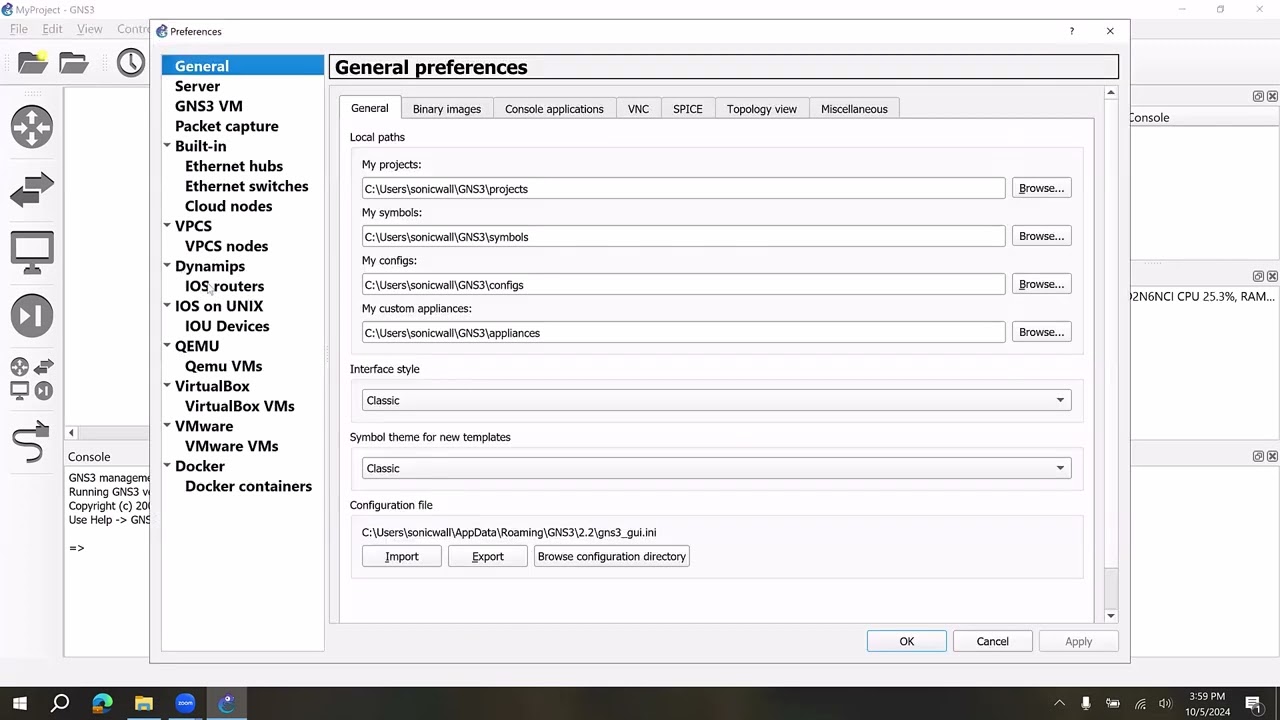Click the Export configuration button

pyautogui.click(x=488, y=556)
